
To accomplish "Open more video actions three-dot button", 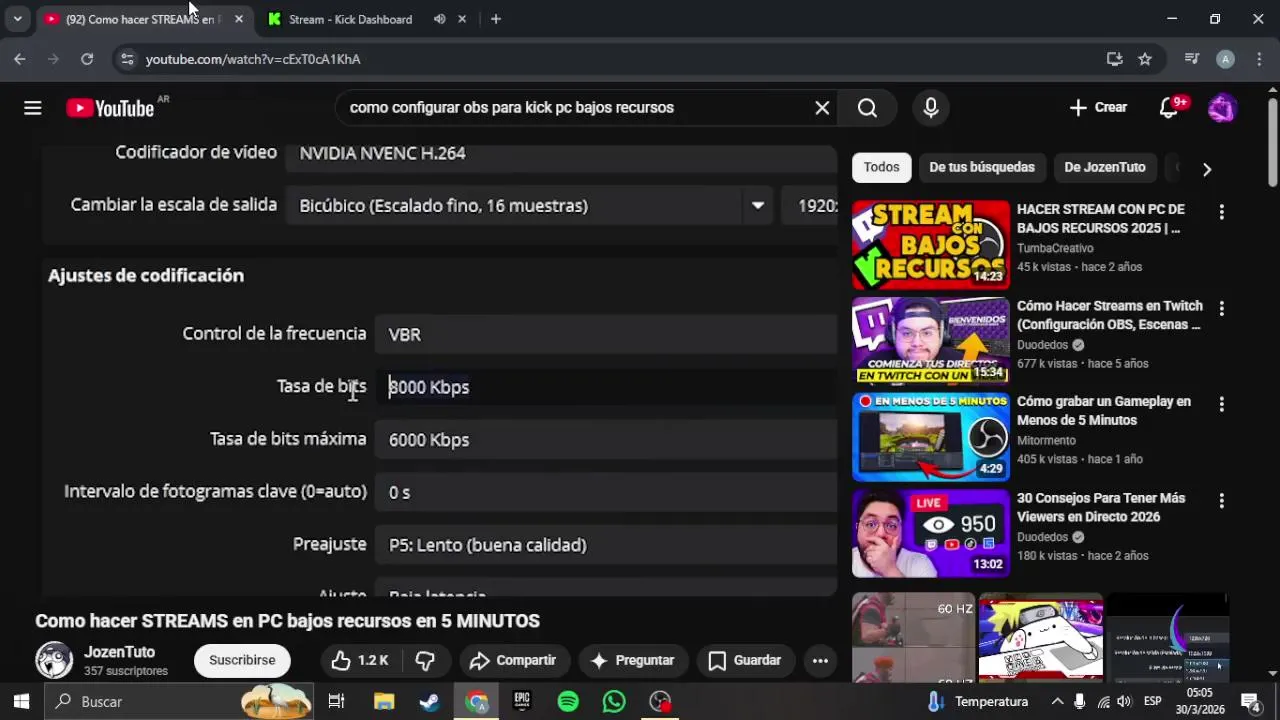I will tap(820, 660).
